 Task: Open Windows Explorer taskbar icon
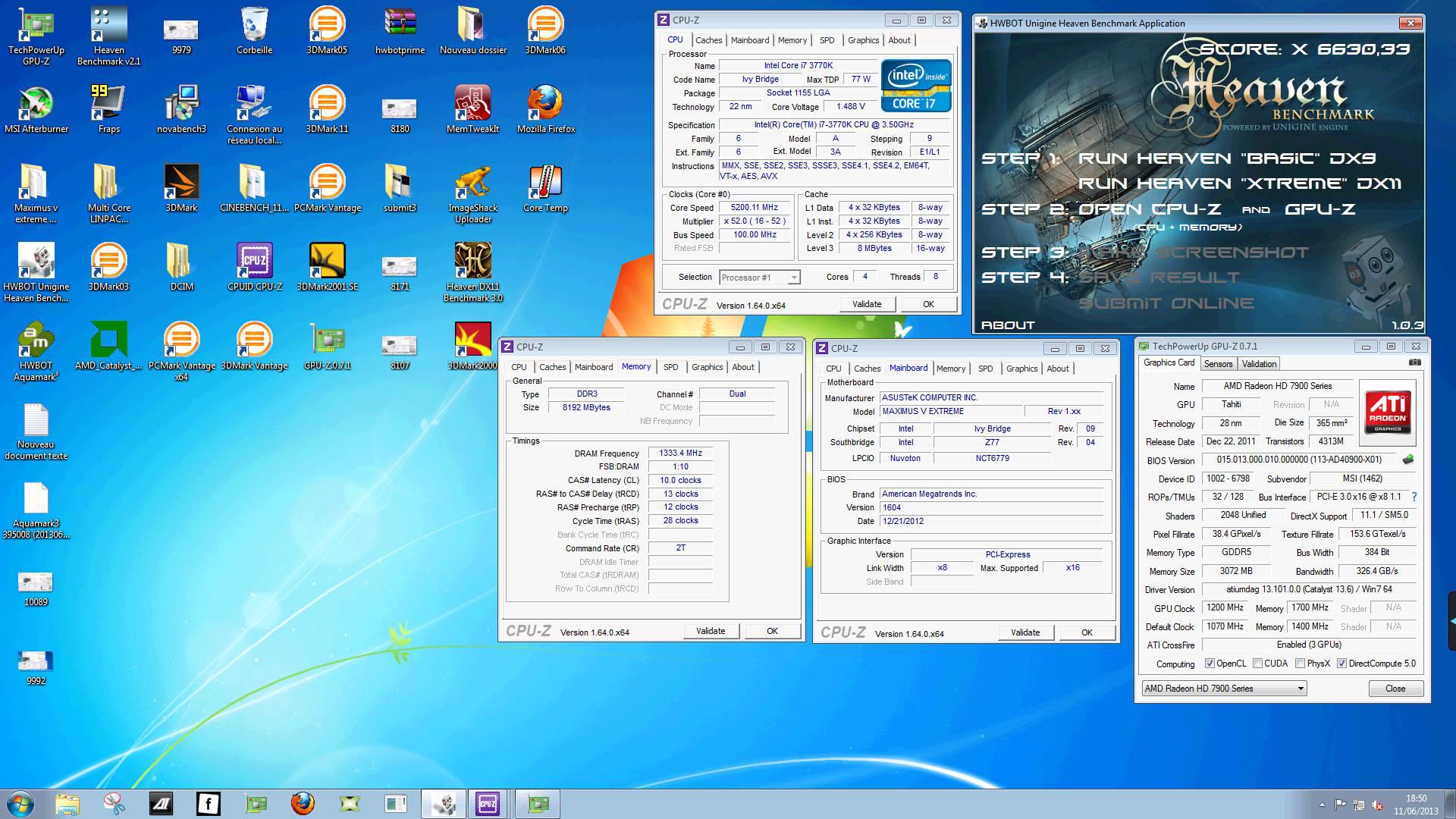[67, 804]
